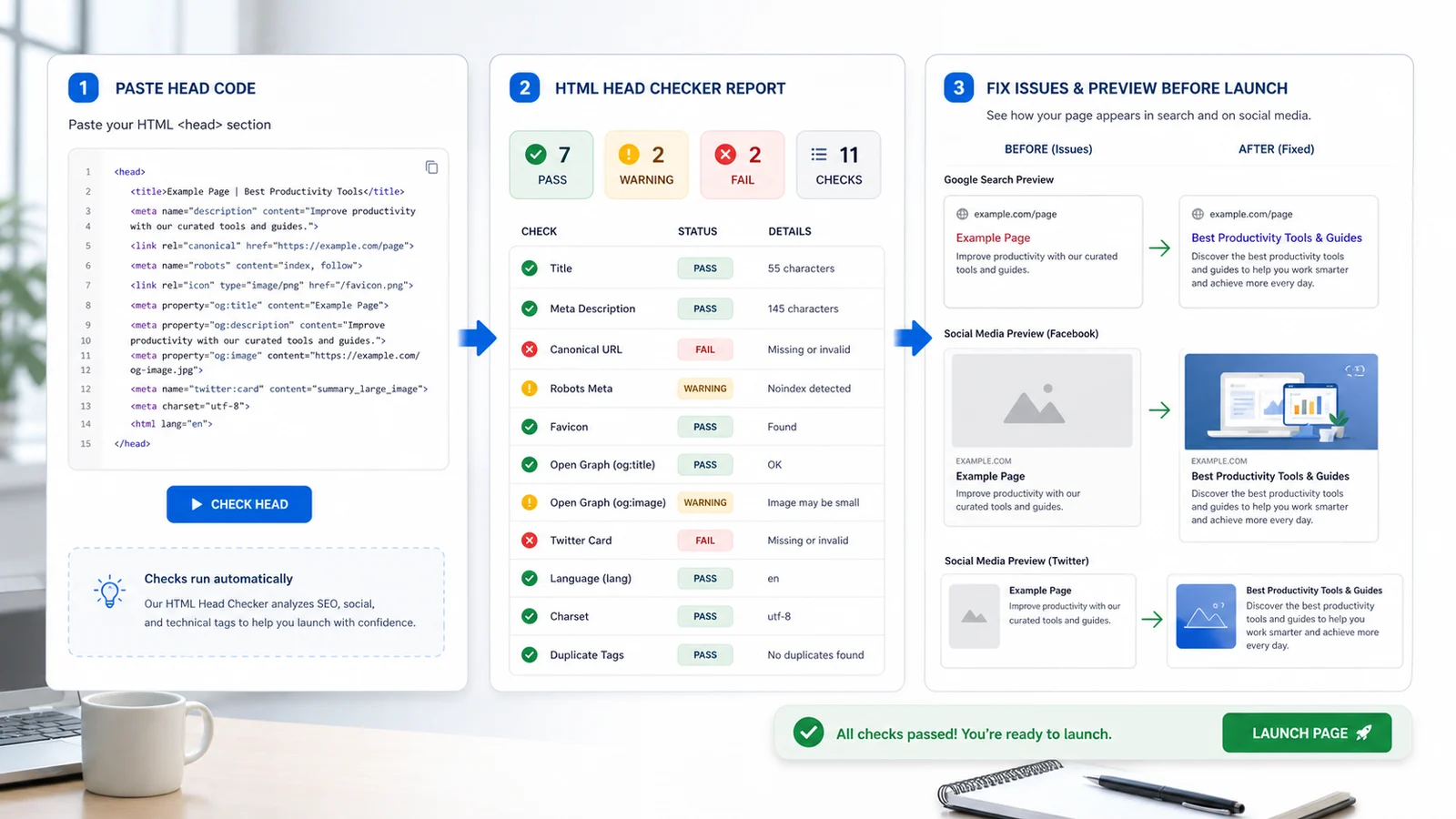Click the FAIL badge in Canonical URL row
The image size is (1456, 819).
tap(705, 349)
